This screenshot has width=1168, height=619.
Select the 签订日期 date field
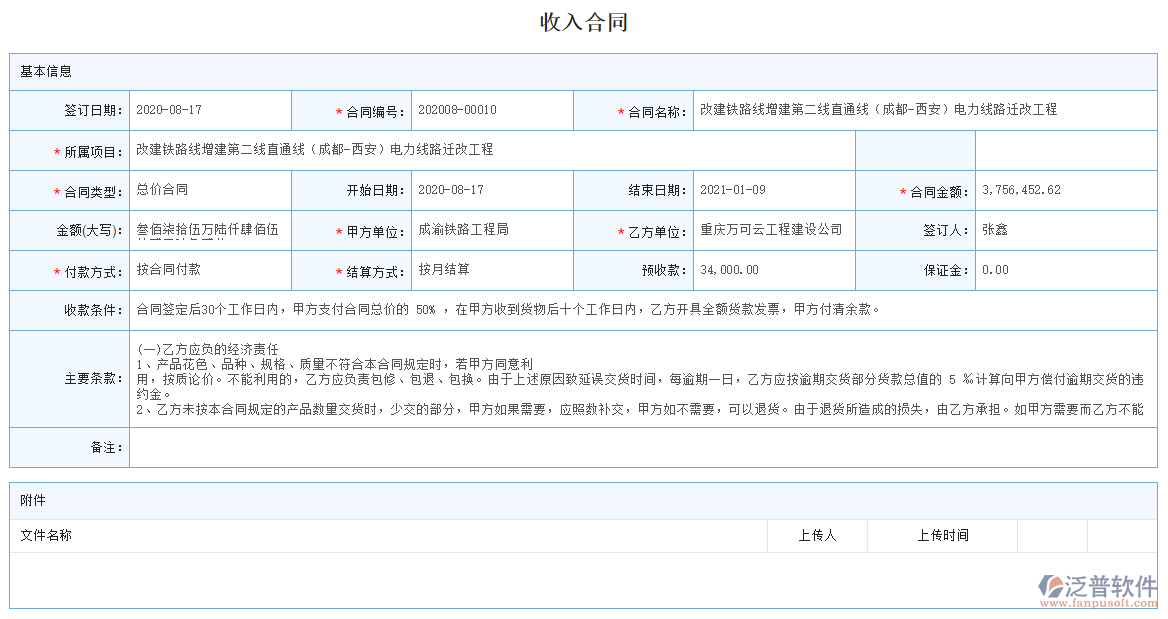pyautogui.click(x=210, y=110)
